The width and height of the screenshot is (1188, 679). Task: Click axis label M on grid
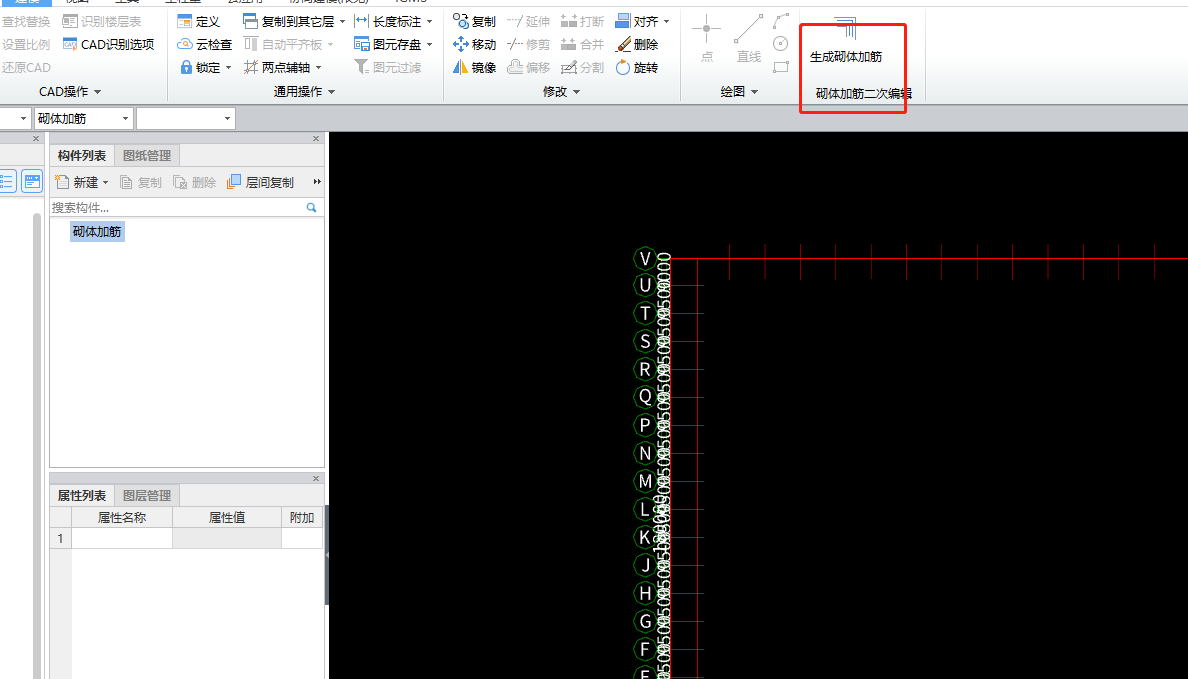pyautogui.click(x=645, y=480)
